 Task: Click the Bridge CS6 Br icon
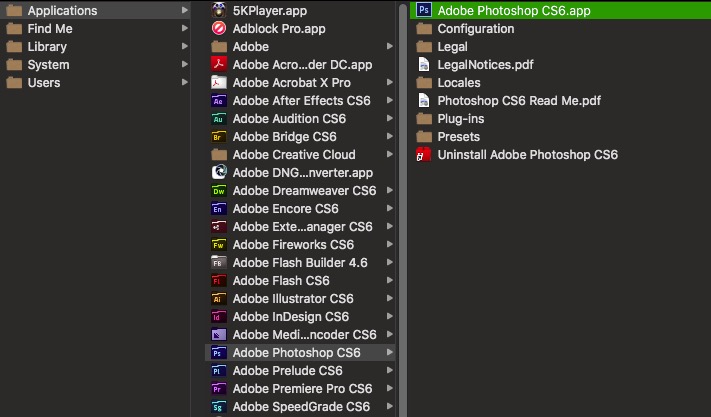219,136
